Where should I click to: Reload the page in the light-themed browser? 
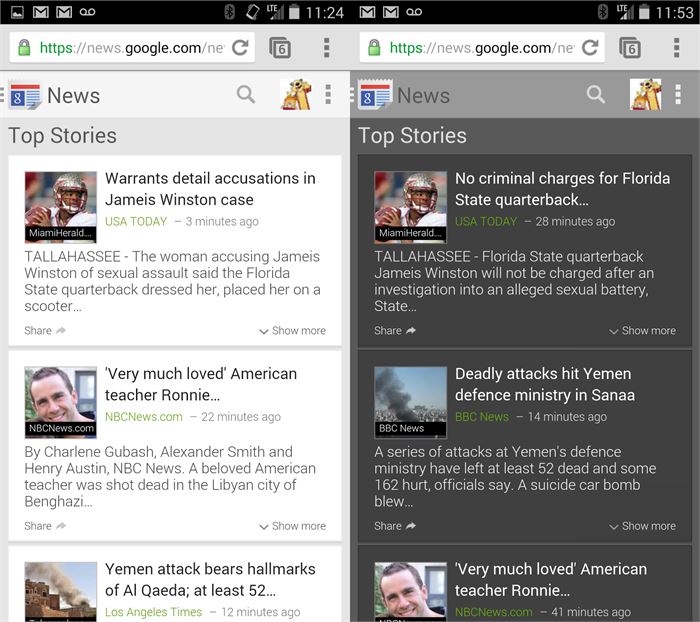(x=240, y=48)
